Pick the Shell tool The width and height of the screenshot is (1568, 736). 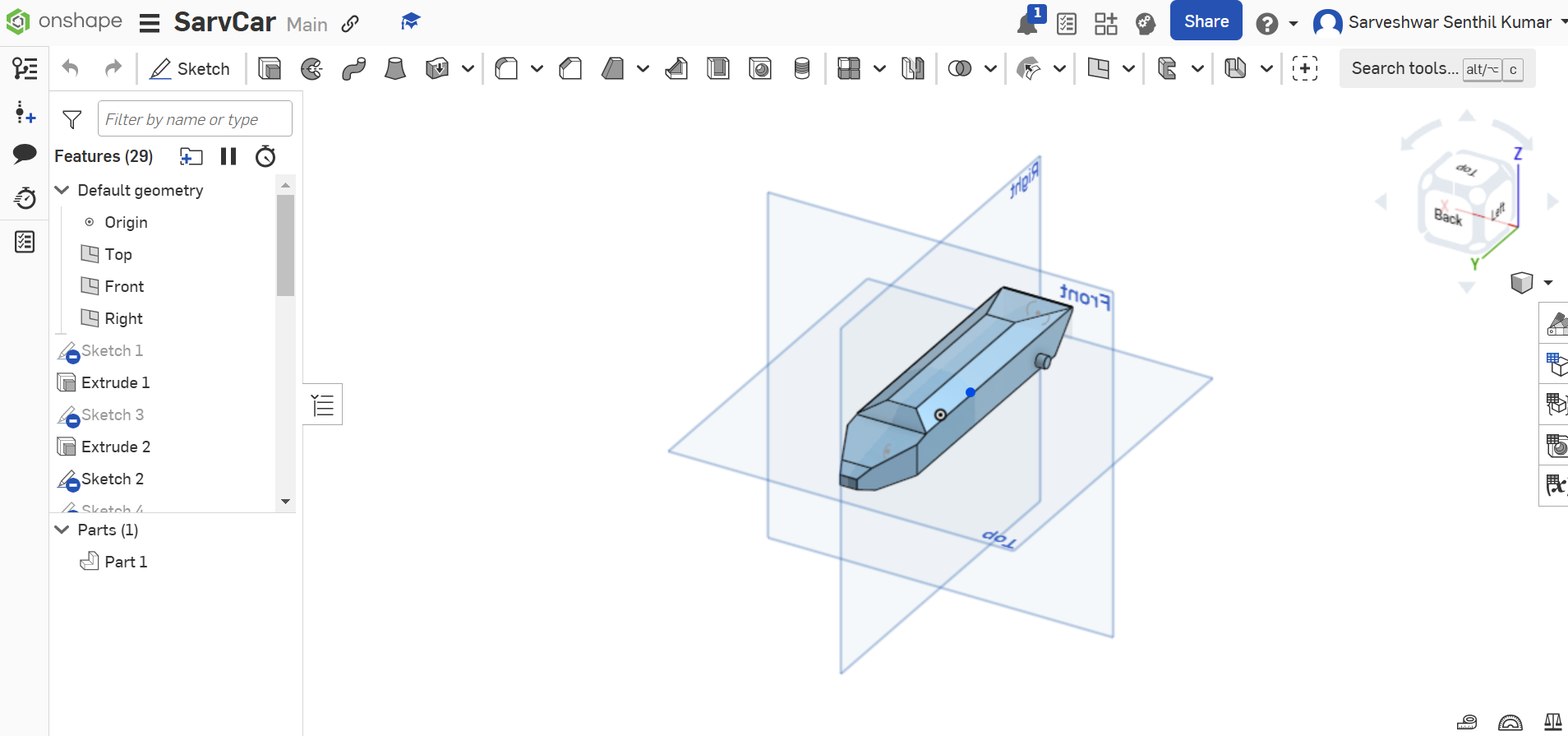(718, 68)
